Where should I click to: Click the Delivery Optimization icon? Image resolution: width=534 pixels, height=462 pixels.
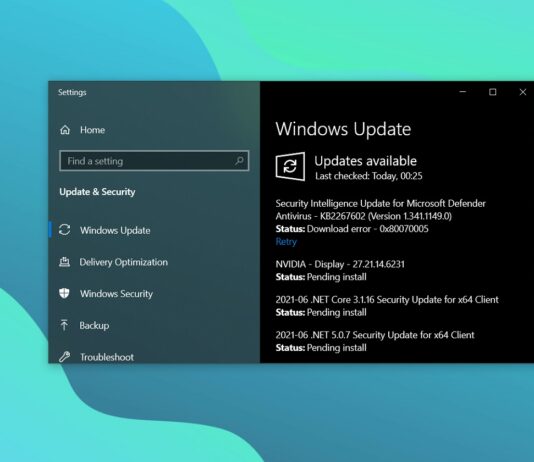pyautogui.click(x=64, y=262)
